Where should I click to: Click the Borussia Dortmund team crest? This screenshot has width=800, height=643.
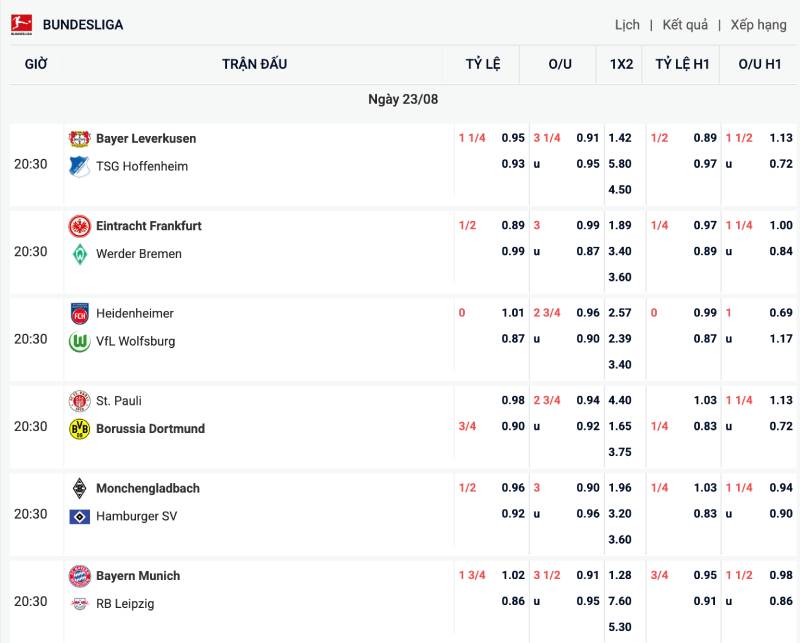click(x=79, y=429)
